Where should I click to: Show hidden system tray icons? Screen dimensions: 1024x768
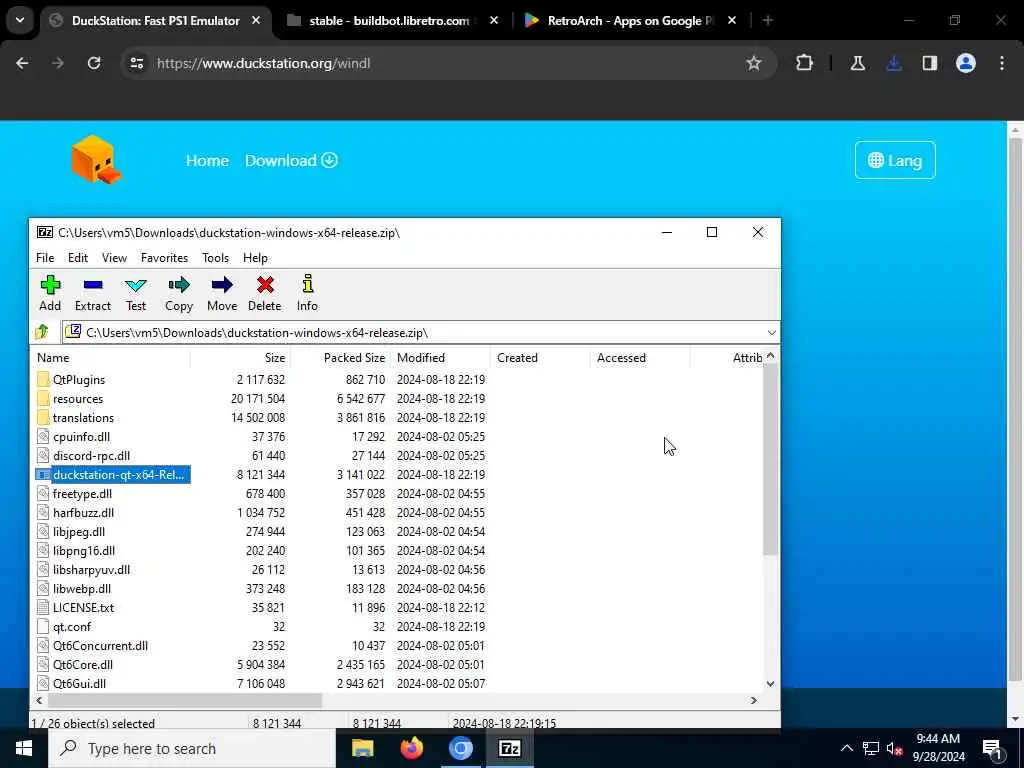846,748
